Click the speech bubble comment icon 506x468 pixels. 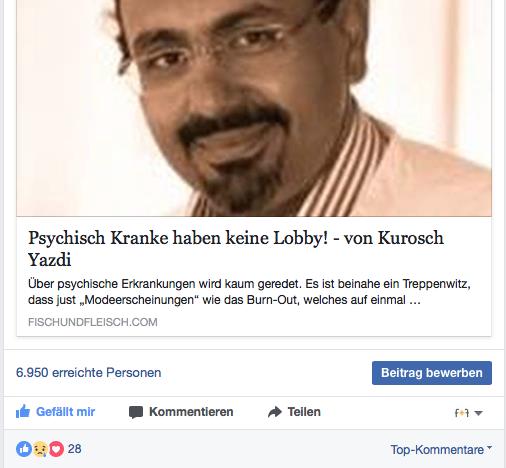(x=136, y=412)
